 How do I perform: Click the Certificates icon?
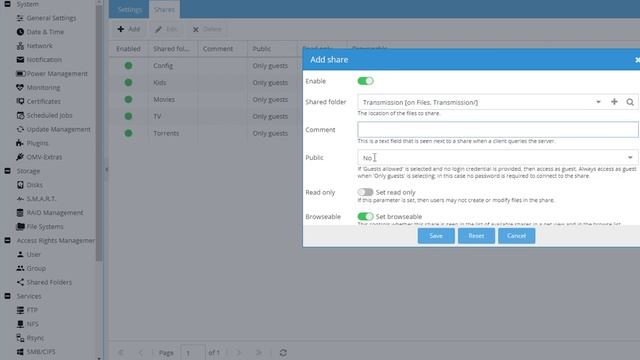pyautogui.click(x=20, y=101)
